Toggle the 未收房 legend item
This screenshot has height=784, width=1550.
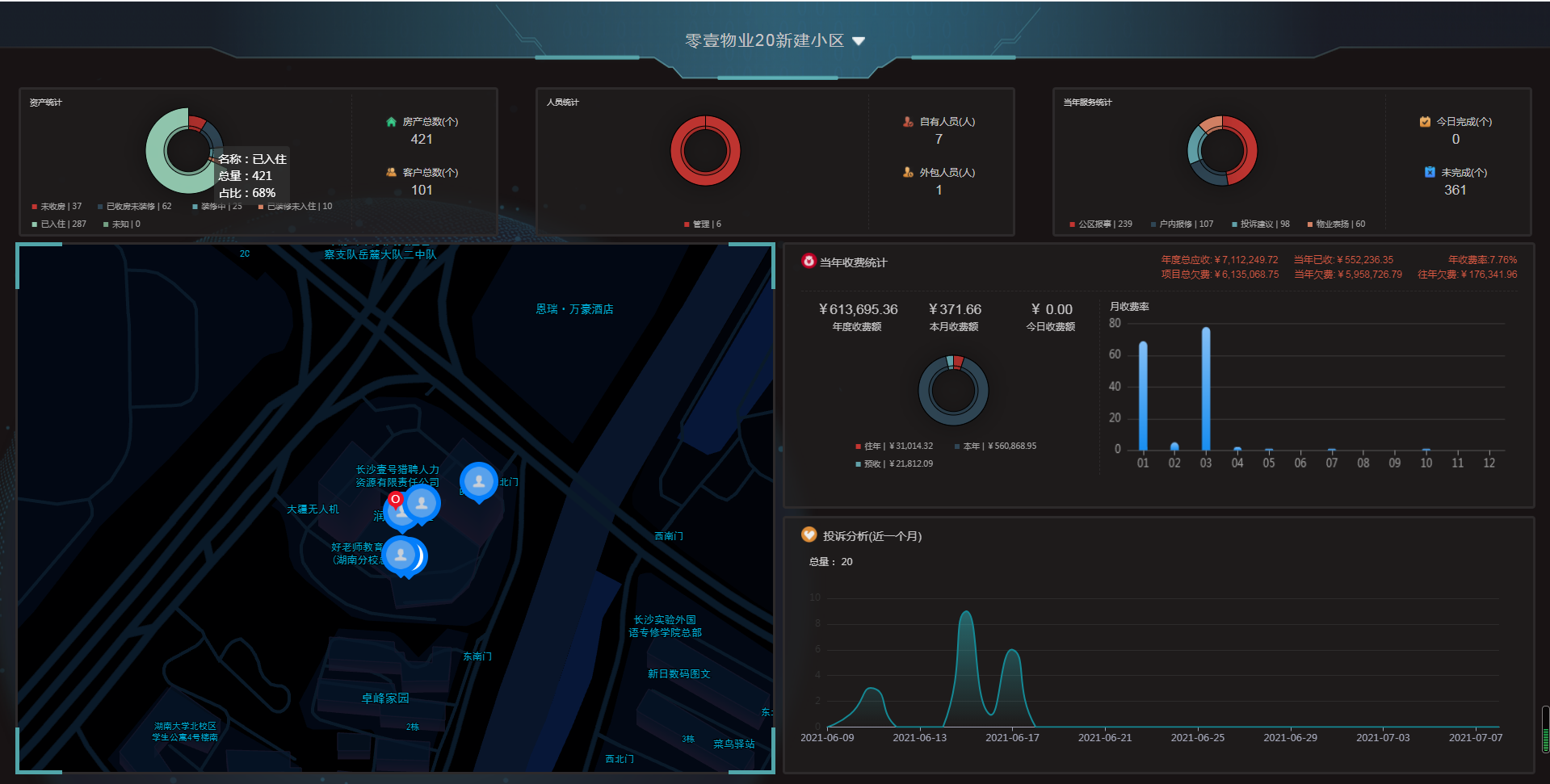point(57,207)
